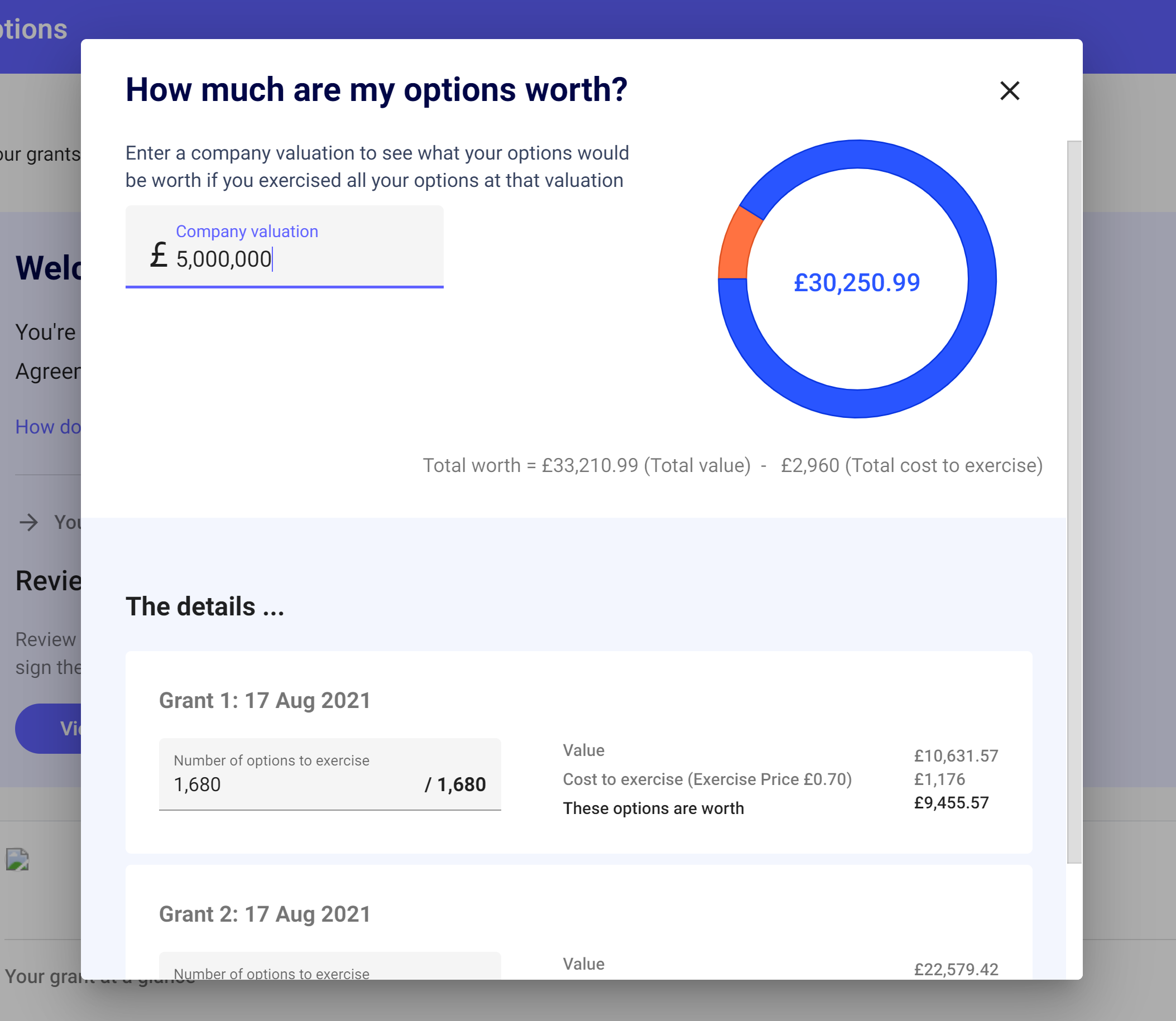1176x1021 pixels.
Task: Click the Total worth summary line
Action: 732,465
